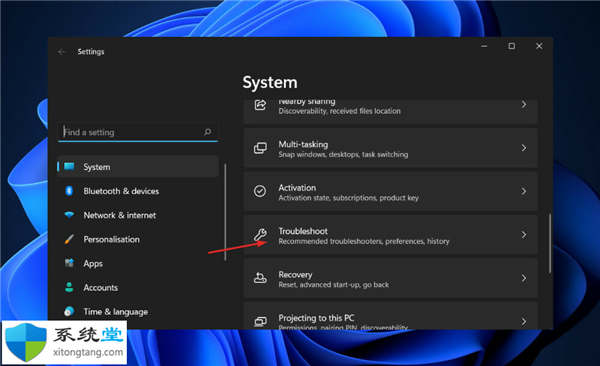Focus the Find a setting search box
This screenshot has width=600, height=366.
point(138,132)
